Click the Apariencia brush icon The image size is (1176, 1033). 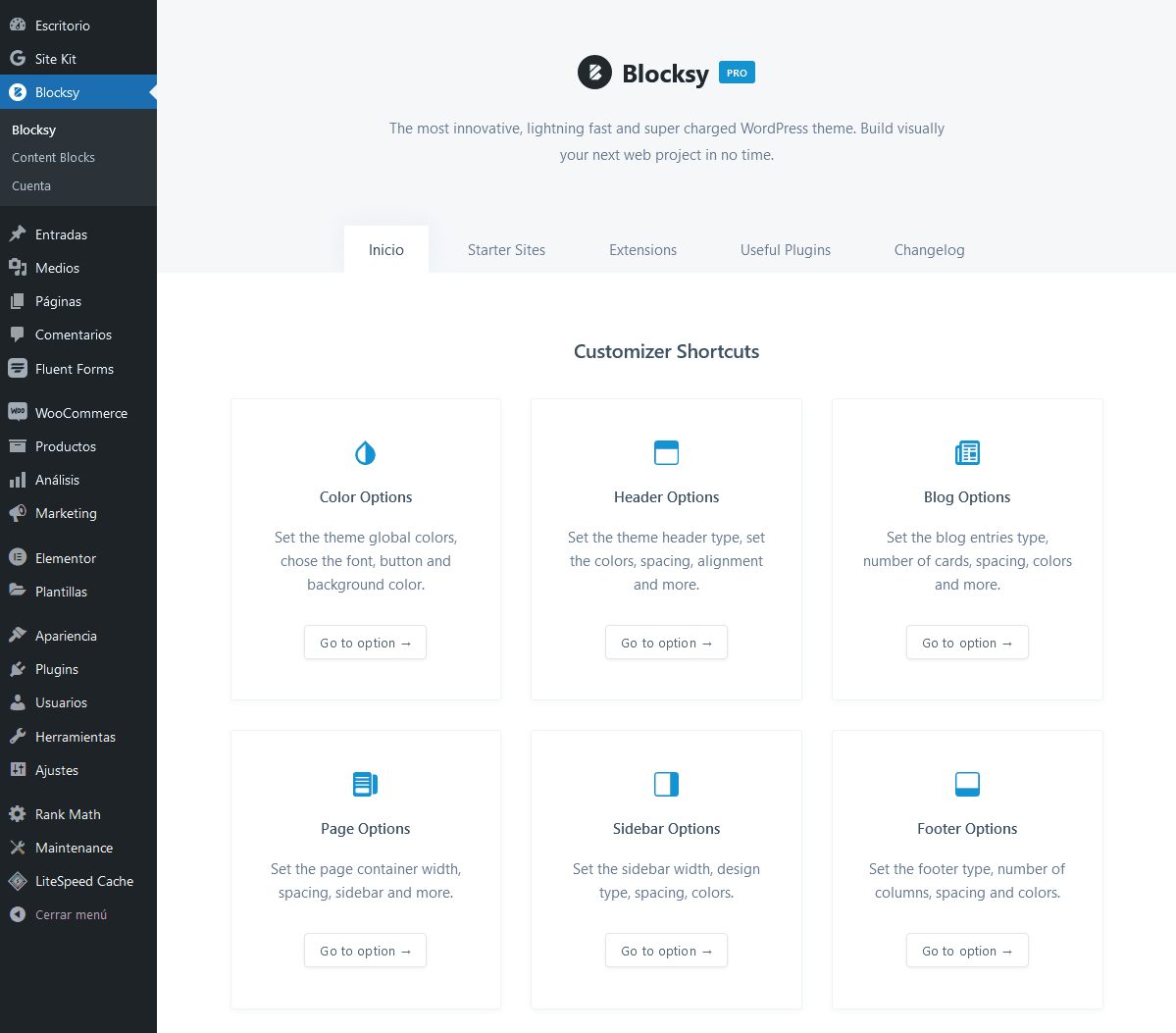click(18, 635)
